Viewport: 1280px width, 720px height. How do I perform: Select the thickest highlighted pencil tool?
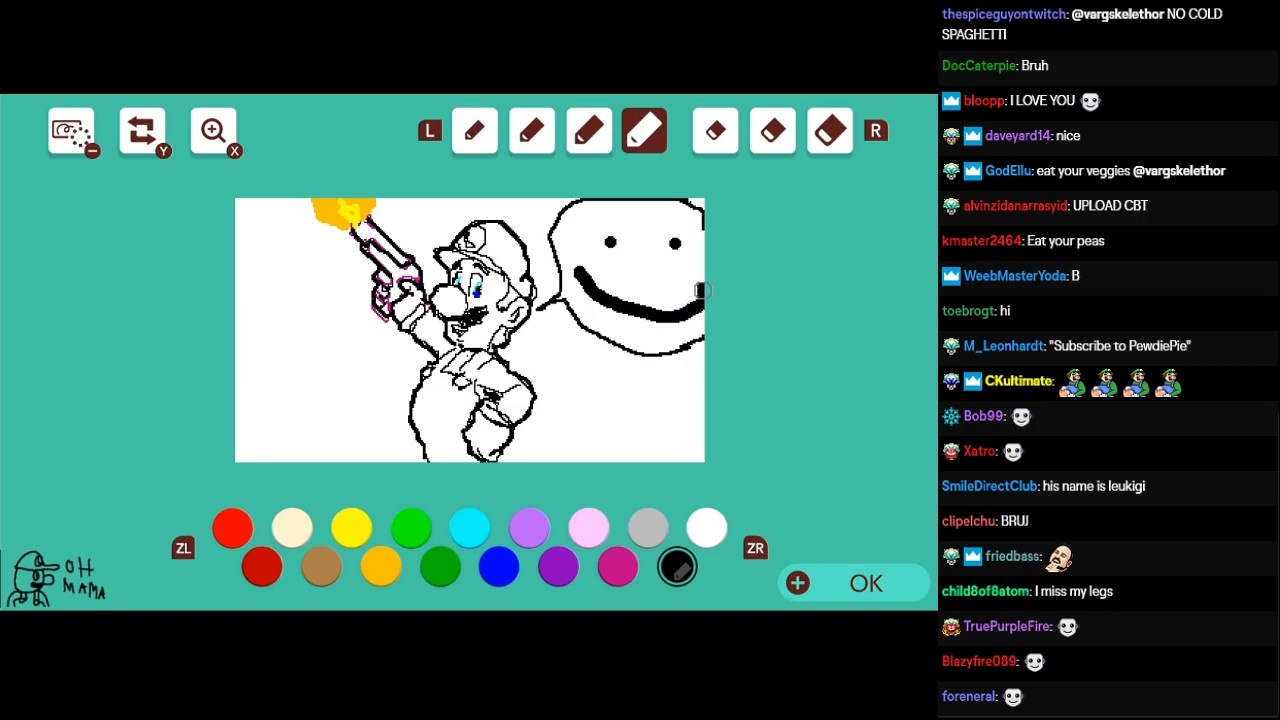click(645, 131)
